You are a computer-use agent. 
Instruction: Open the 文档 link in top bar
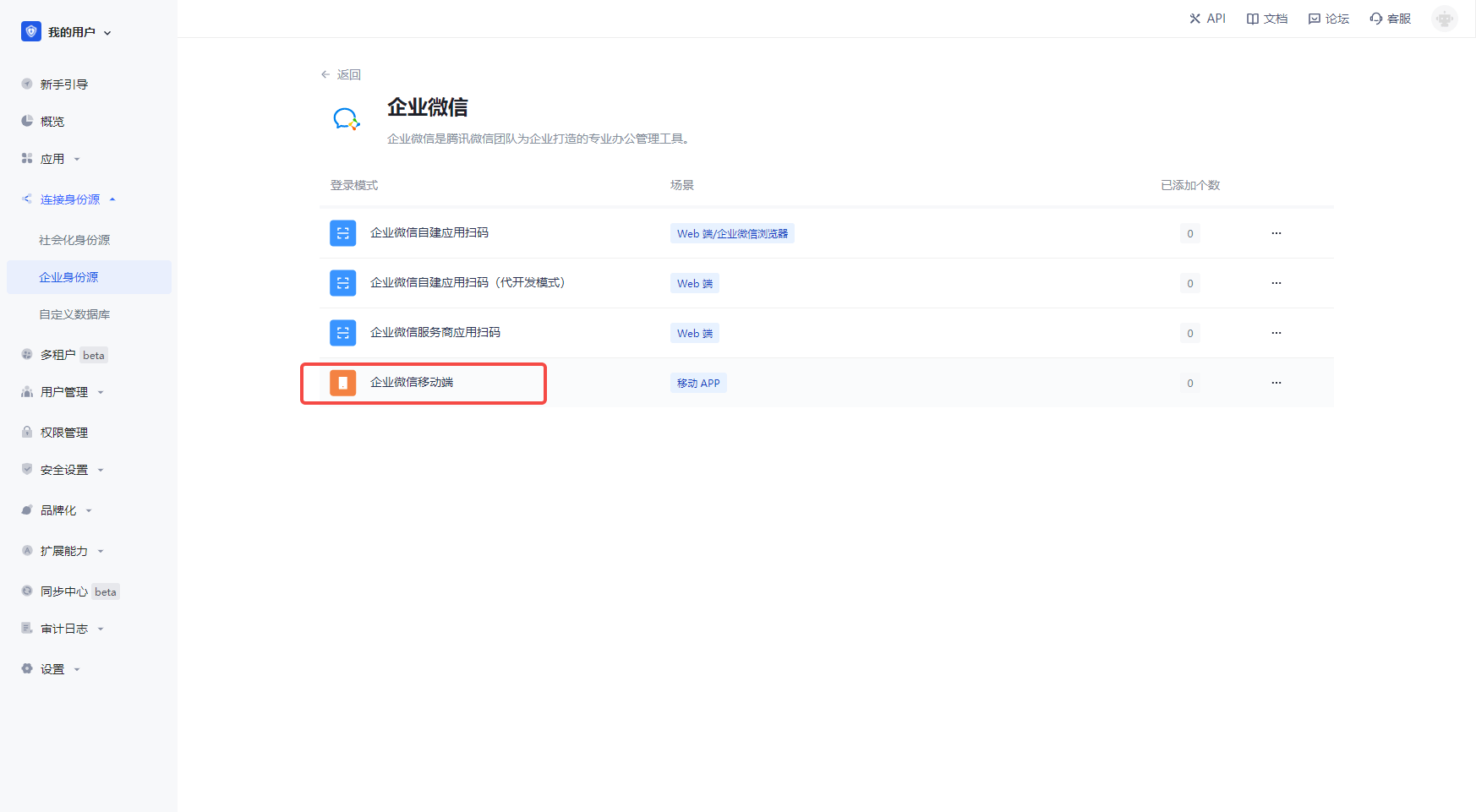(x=1267, y=19)
